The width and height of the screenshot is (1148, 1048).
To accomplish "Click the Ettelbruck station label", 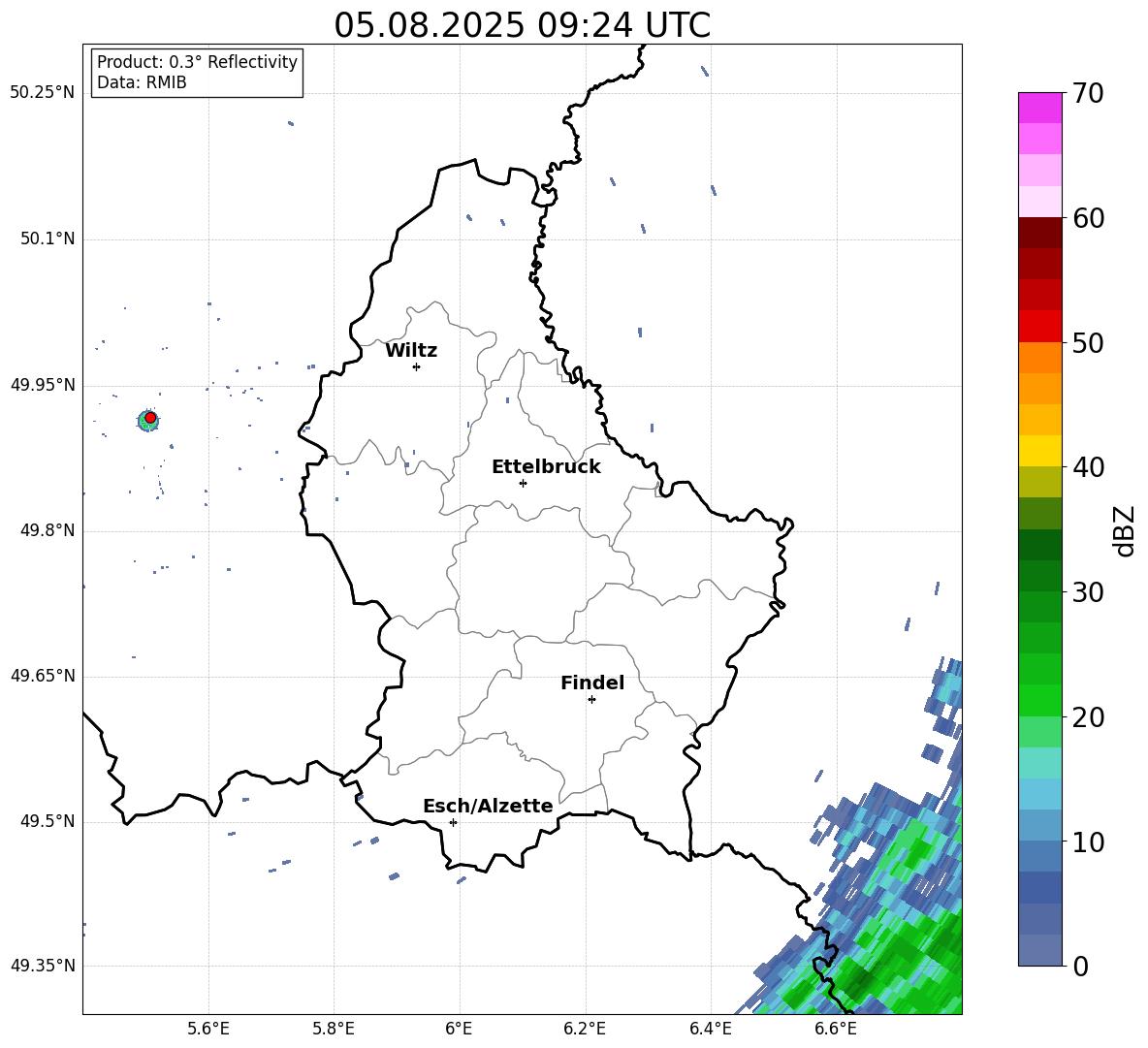I will coord(546,467).
